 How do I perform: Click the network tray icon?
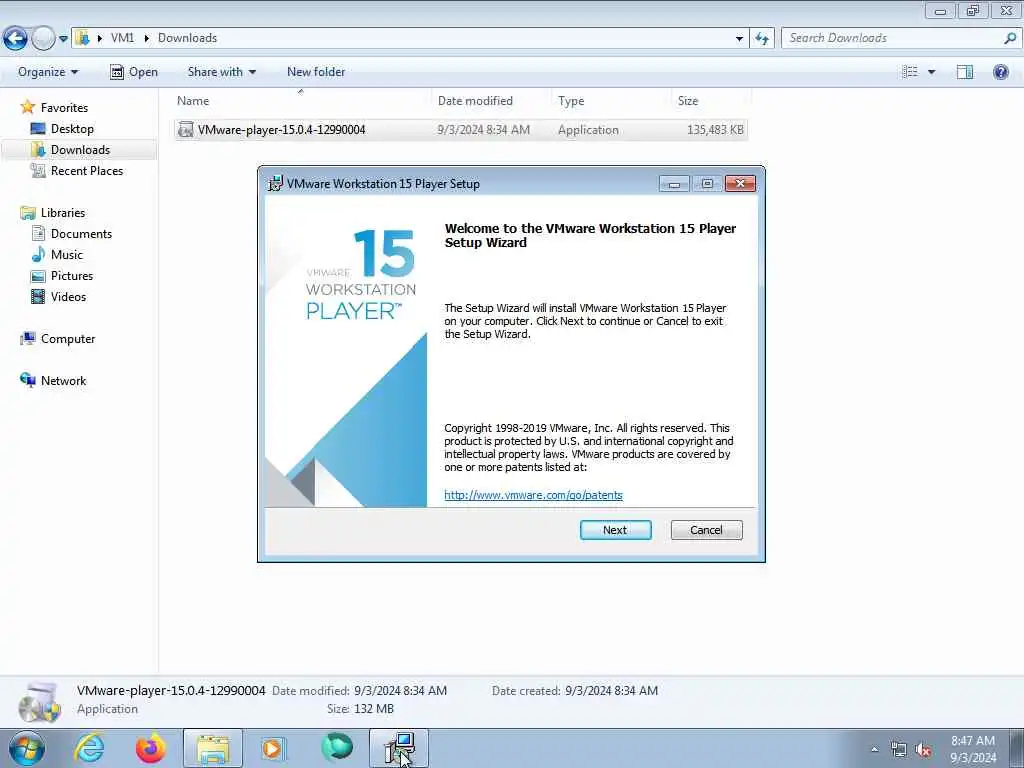[899, 750]
